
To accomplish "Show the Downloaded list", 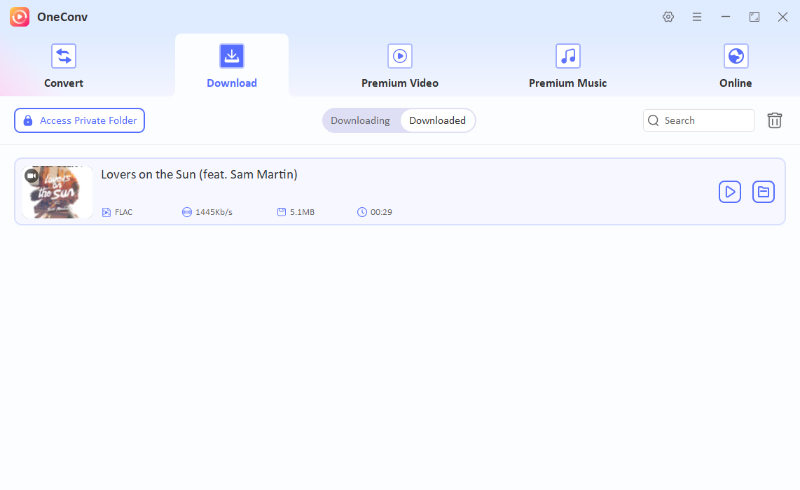I will pos(437,120).
